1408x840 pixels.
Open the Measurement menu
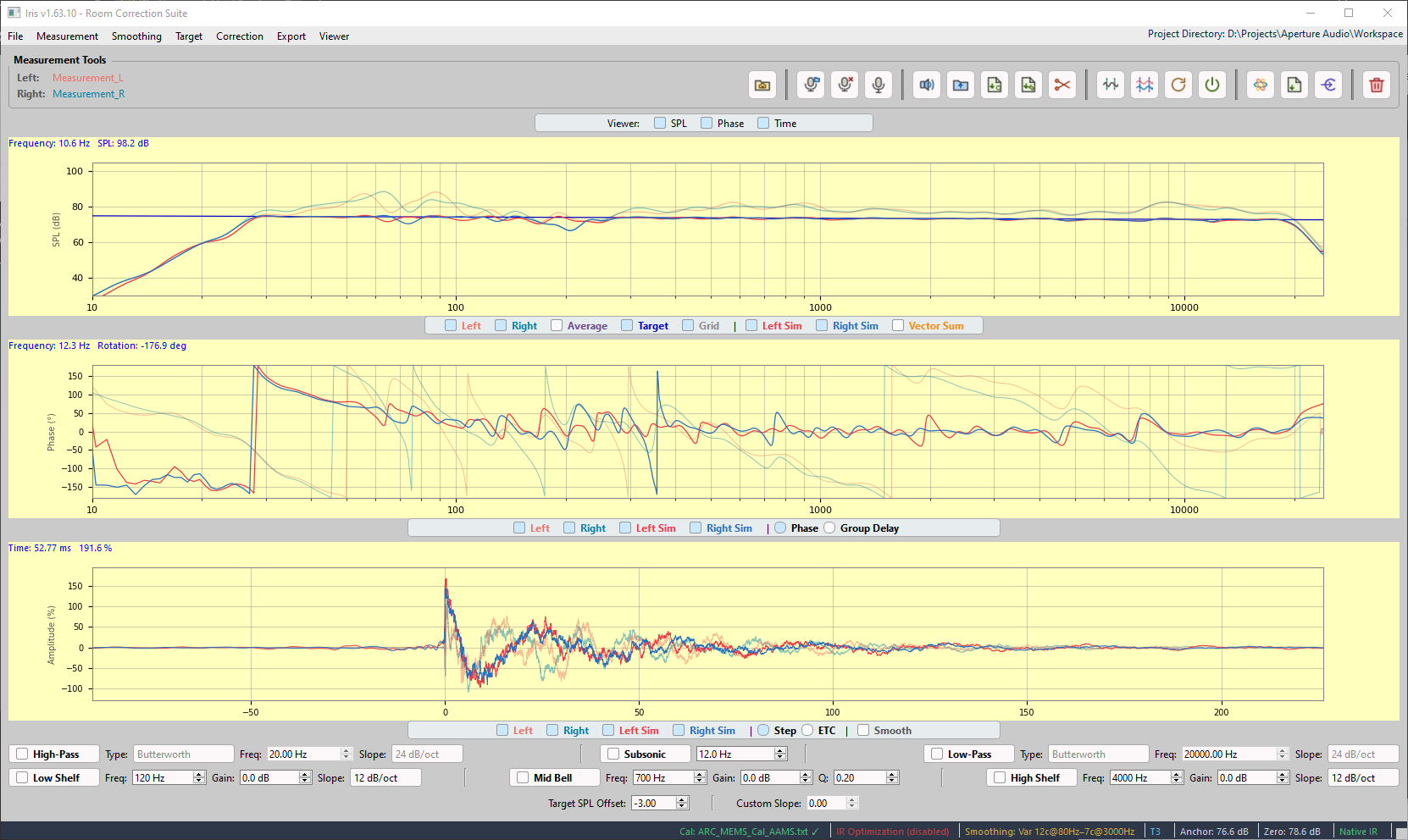[x=67, y=36]
